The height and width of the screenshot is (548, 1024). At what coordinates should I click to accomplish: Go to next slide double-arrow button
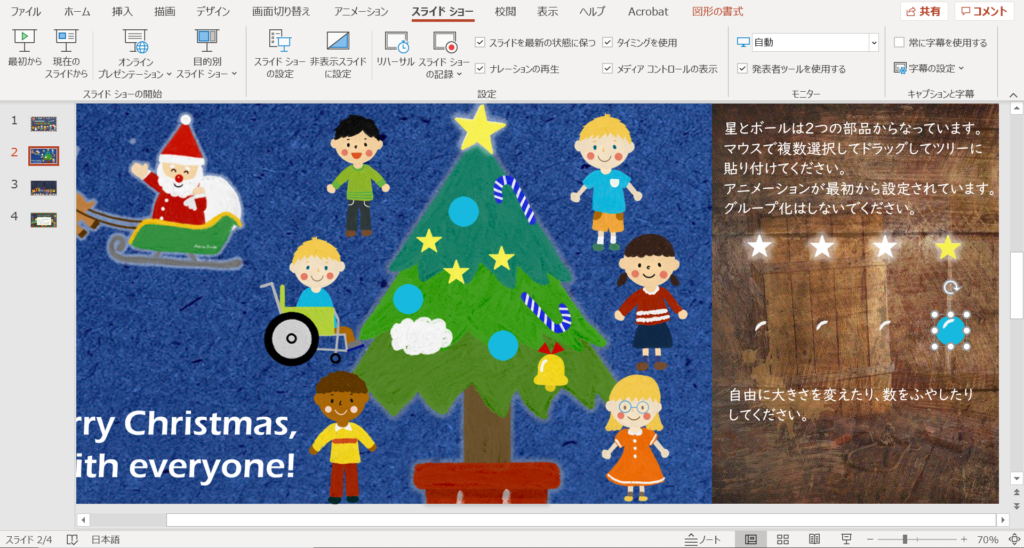pos(1016,506)
